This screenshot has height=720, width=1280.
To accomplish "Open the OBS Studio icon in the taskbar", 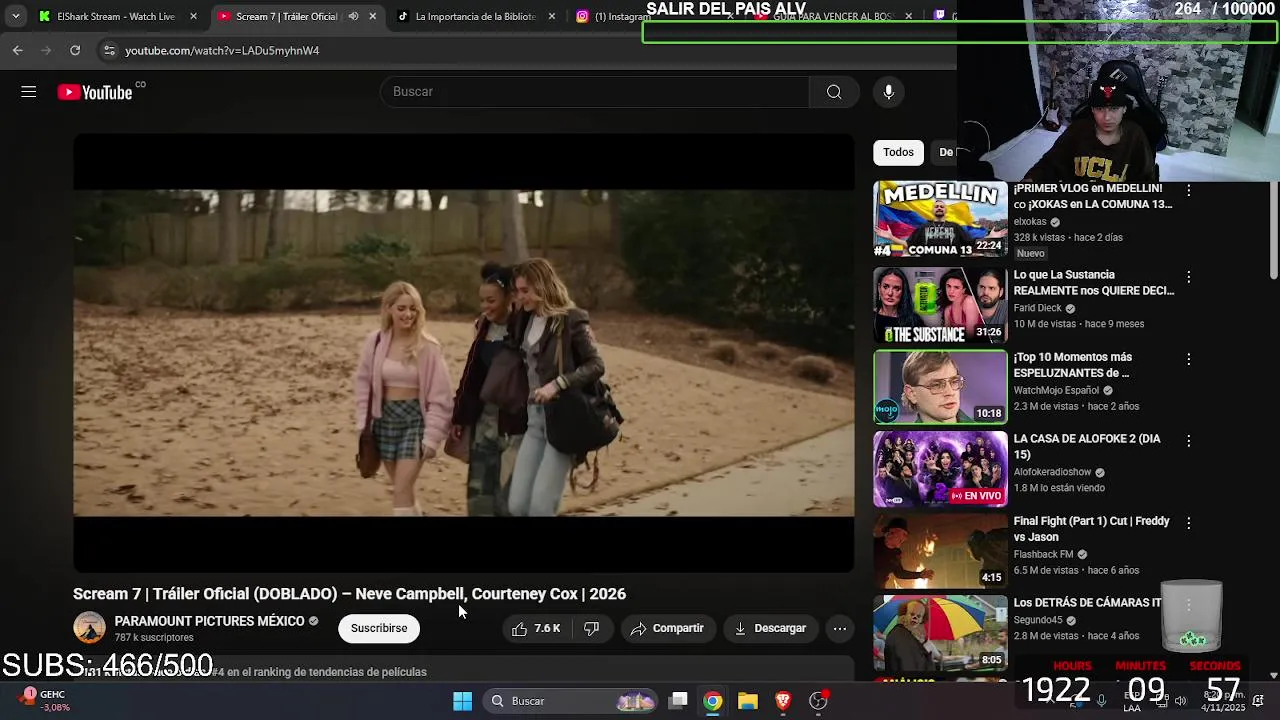I will tap(818, 701).
